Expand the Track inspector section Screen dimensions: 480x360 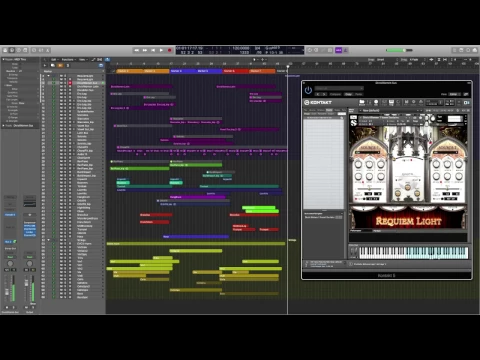tap(3, 126)
